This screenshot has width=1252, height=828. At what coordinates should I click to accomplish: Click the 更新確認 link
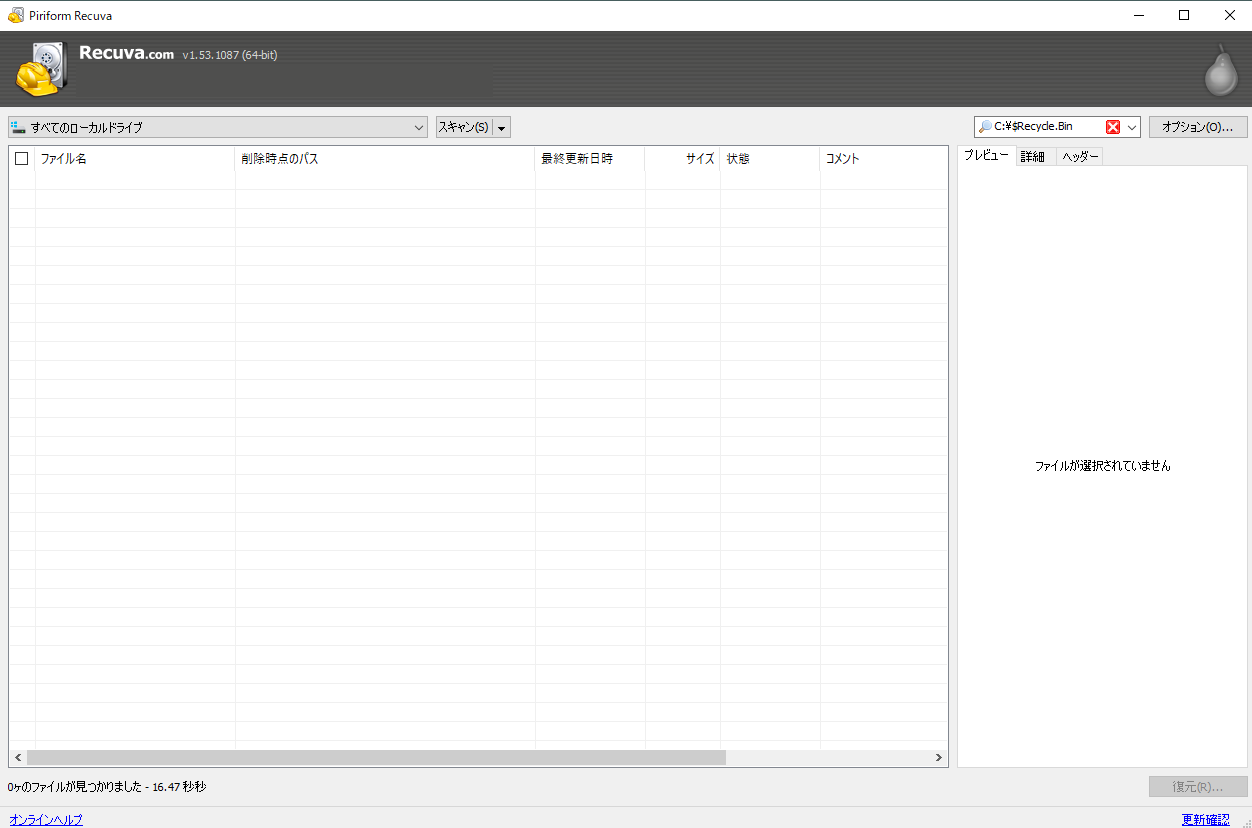click(x=1205, y=820)
